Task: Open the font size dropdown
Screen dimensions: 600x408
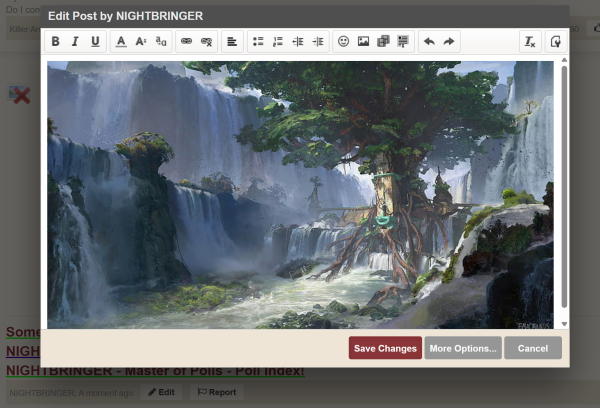Action: click(141, 42)
